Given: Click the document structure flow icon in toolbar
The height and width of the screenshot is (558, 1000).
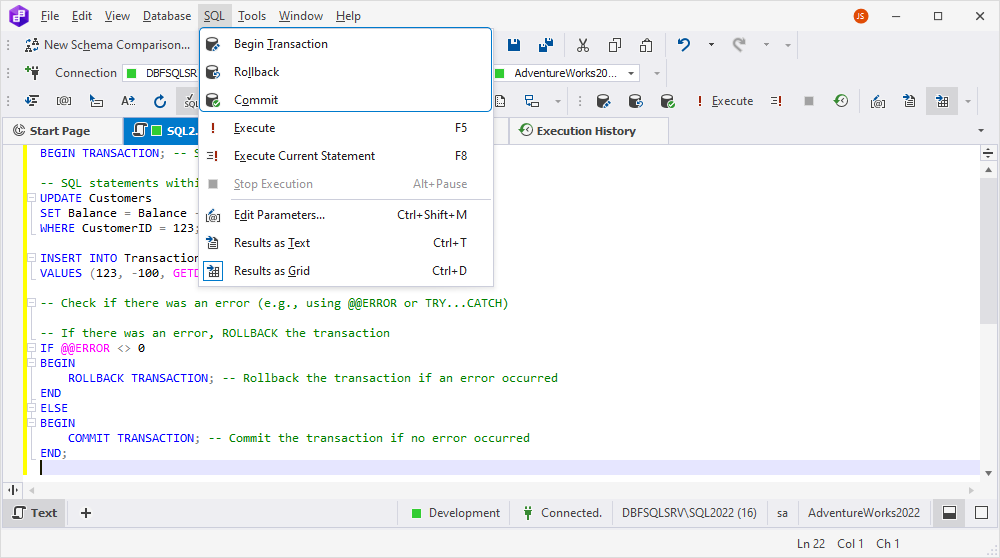Looking at the screenshot, I should 531,101.
